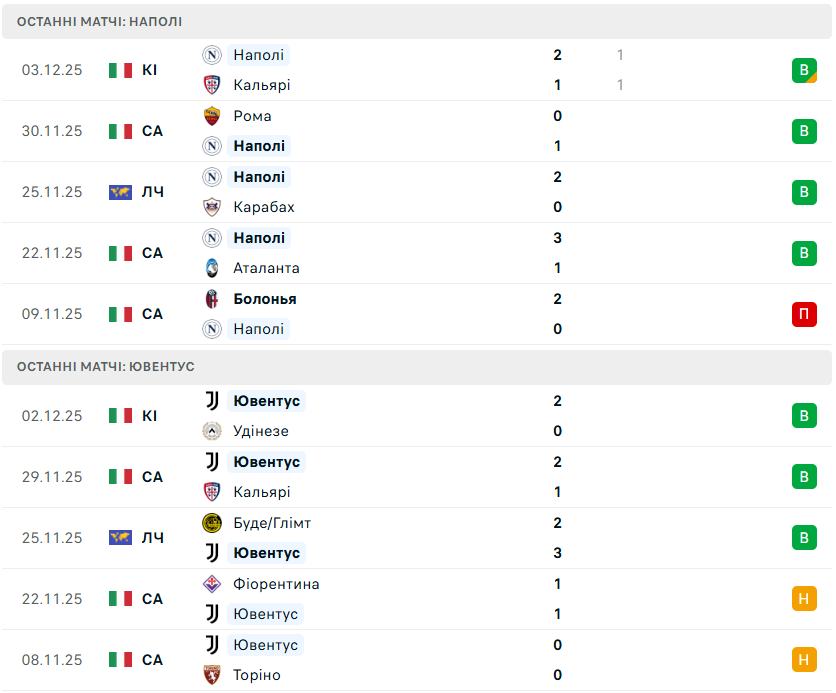Screen dimensions: 836x693
Task: Open the Napoli team link in the Atalanta match
Action: tap(258, 238)
